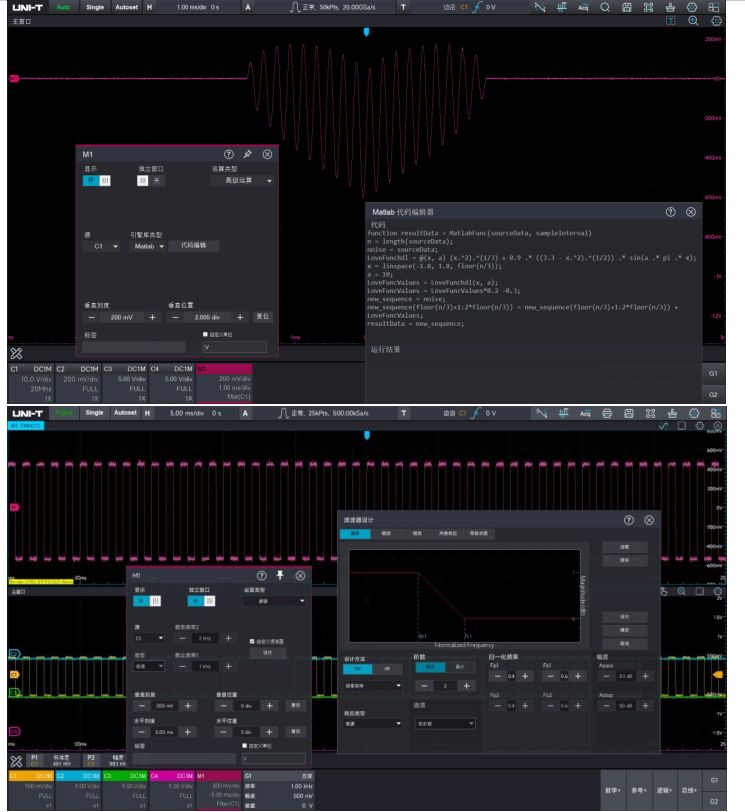Click the help icon in filter design dialog
Image resolution: width=745 pixels, height=812 pixels.
[629, 520]
